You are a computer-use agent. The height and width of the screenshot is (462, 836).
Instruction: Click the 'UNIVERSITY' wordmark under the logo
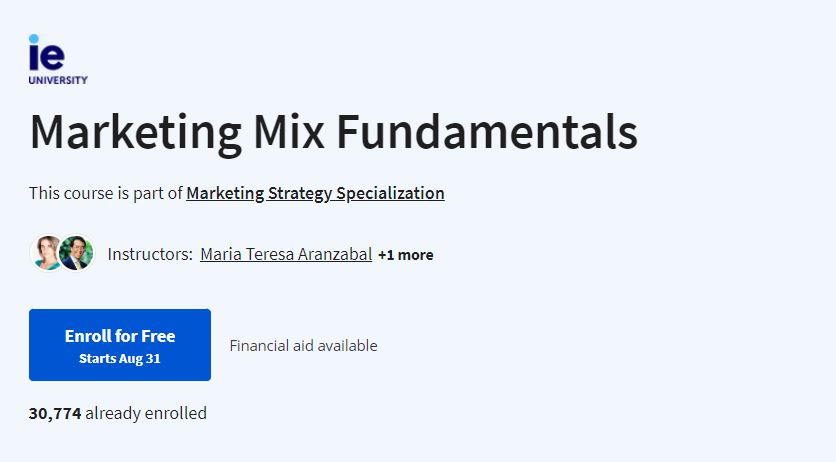pyautogui.click(x=58, y=80)
